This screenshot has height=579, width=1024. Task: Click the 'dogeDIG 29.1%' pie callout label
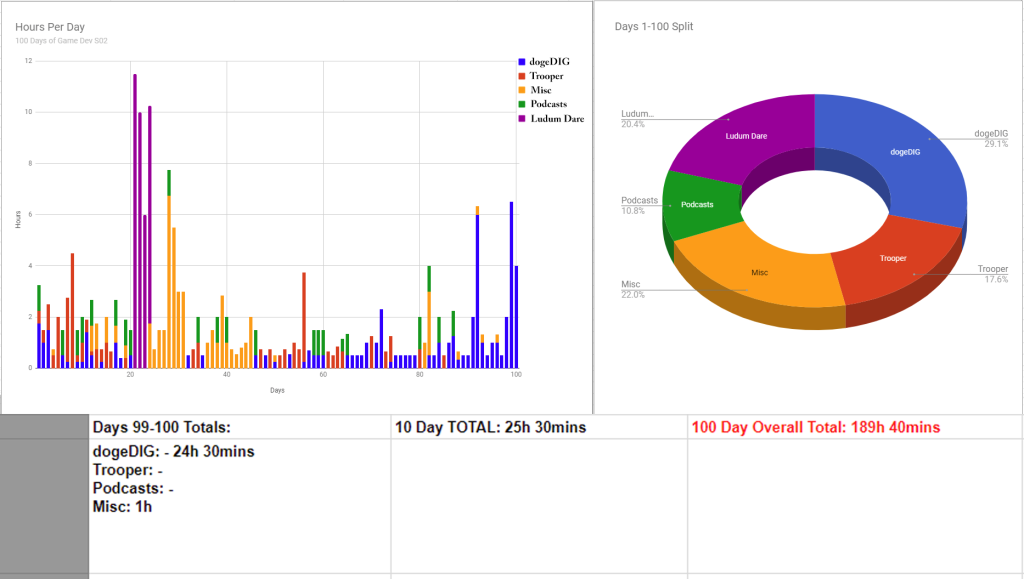pos(991,138)
